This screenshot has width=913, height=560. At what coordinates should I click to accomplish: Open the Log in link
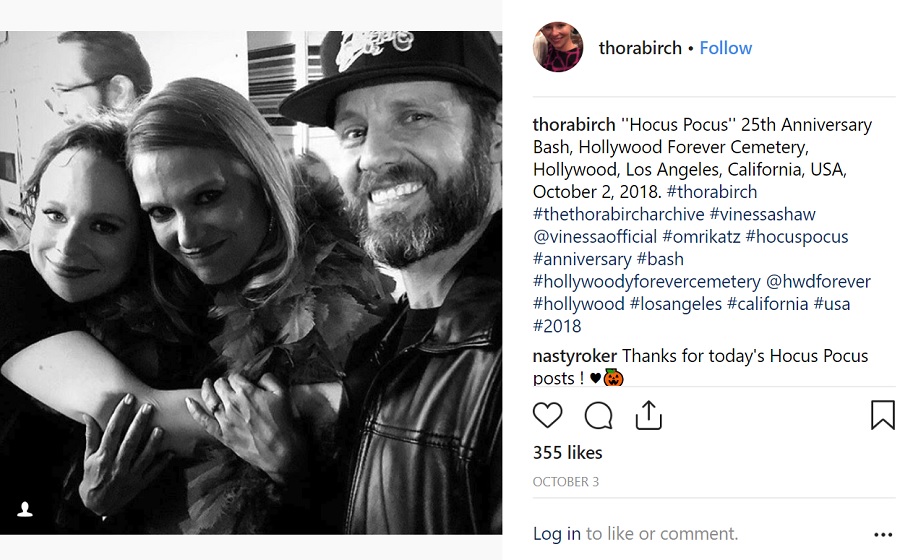pyautogui.click(x=556, y=534)
